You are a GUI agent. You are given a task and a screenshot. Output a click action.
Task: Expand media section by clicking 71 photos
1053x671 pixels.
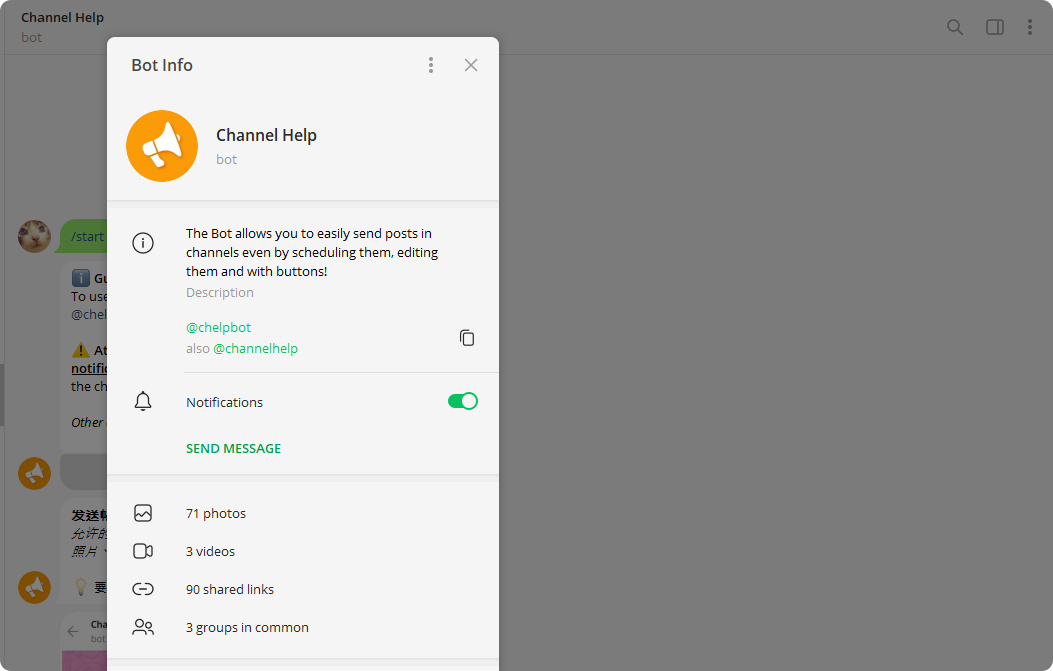click(216, 513)
